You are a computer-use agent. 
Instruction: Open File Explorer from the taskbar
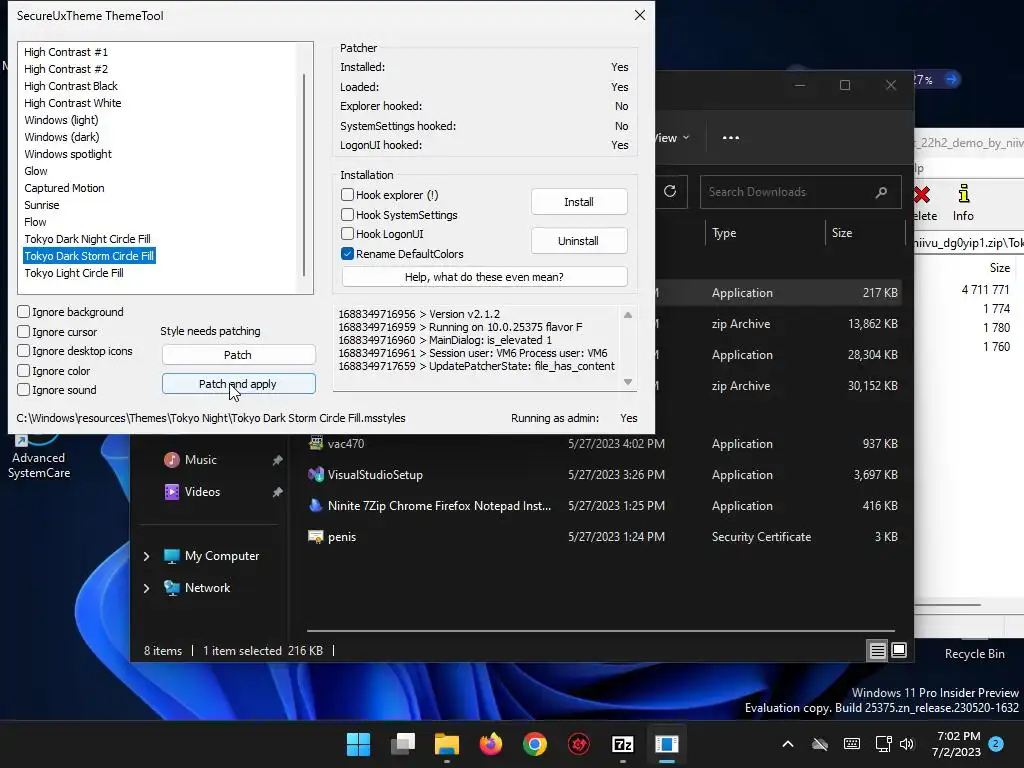point(447,744)
